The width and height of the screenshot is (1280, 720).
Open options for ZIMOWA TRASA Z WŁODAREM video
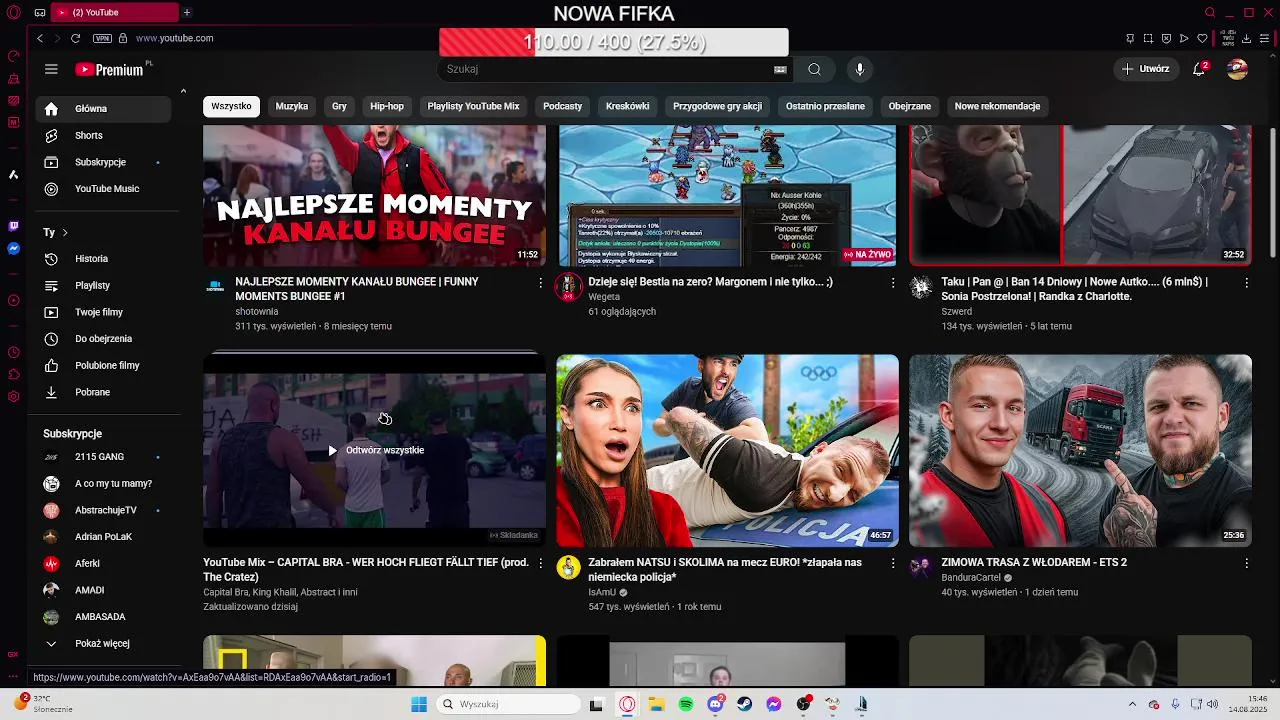1246,563
